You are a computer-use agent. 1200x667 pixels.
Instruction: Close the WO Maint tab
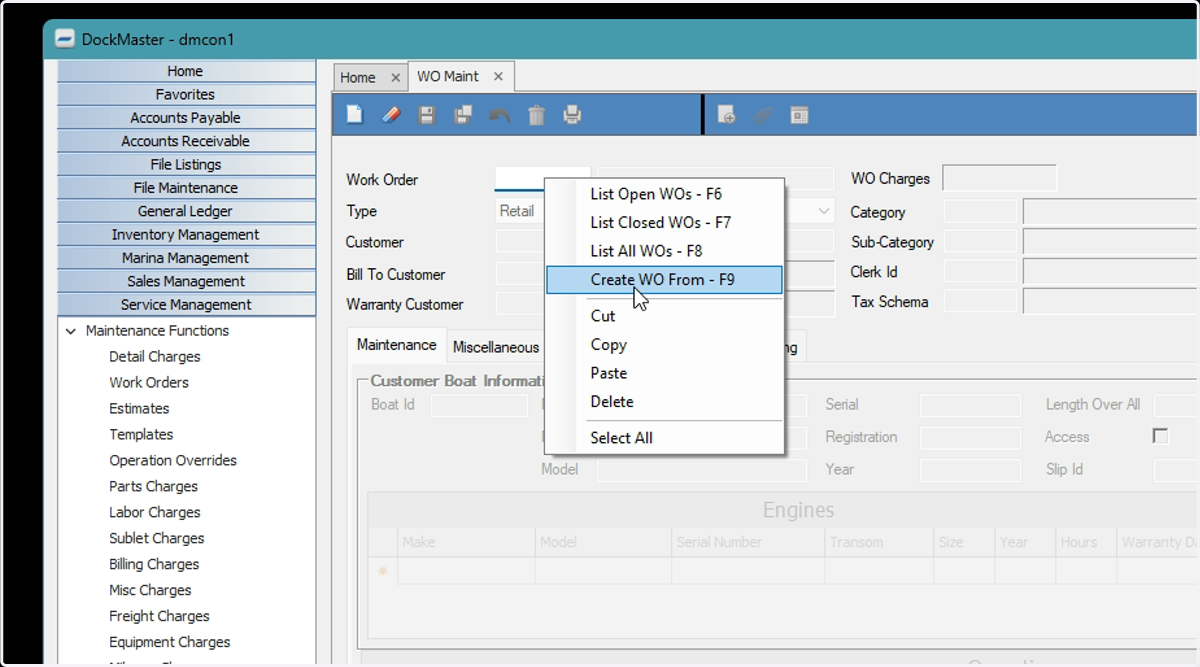pyautogui.click(x=498, y=76)
